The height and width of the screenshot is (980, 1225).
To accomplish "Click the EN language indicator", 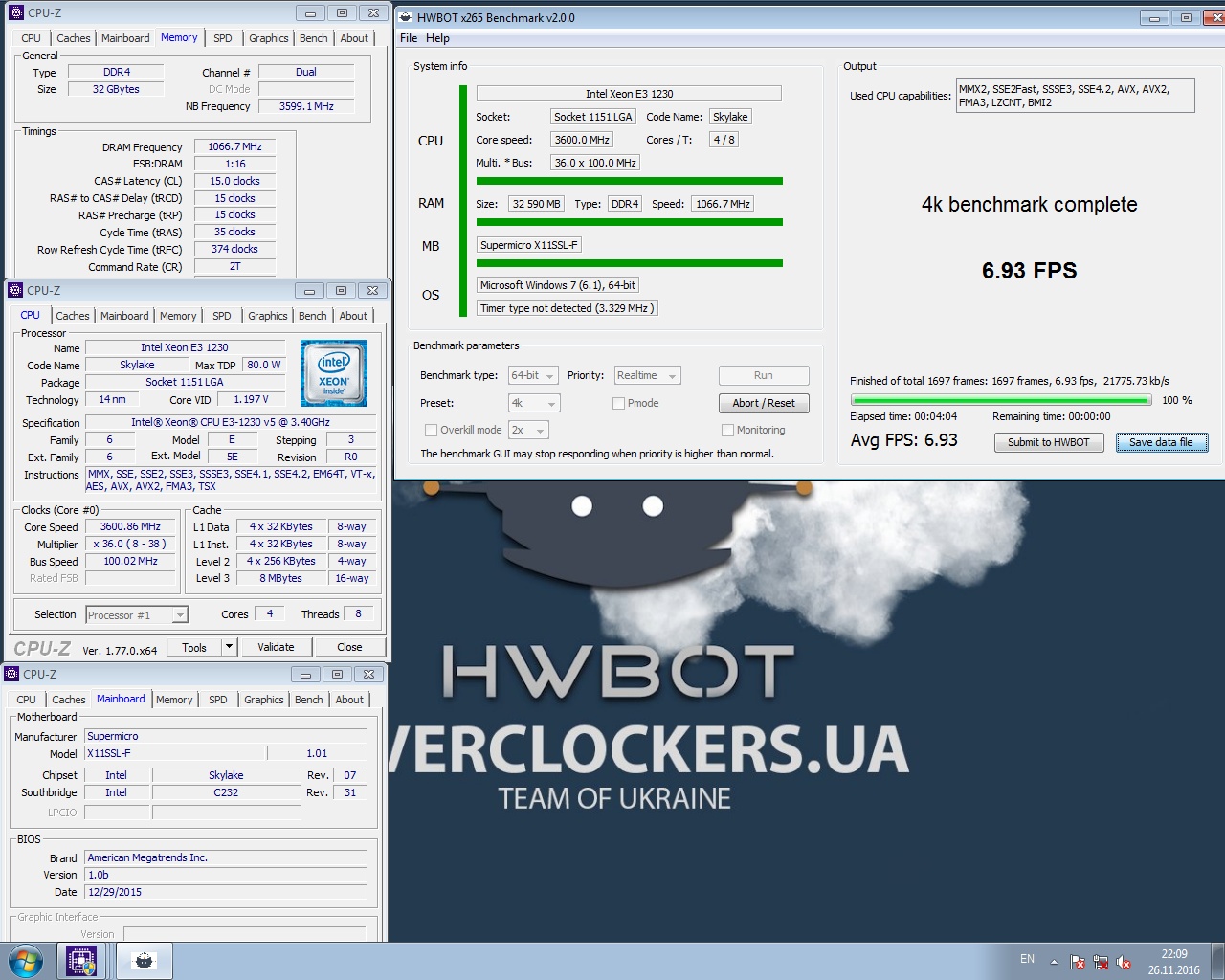I will click(x=1027, y=959).
